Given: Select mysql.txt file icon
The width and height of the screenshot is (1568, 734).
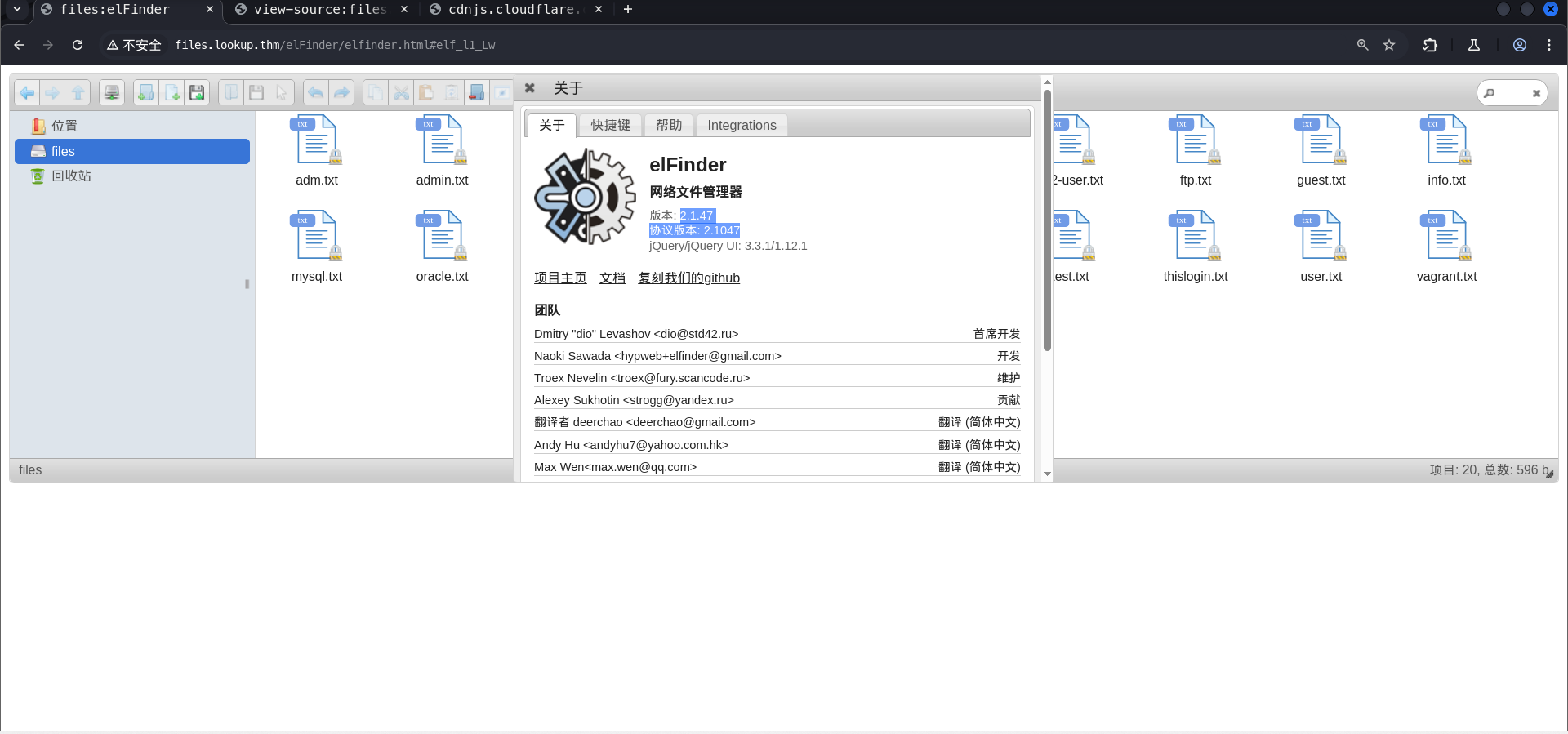Looking at the screenshot, I should [317, 237].
